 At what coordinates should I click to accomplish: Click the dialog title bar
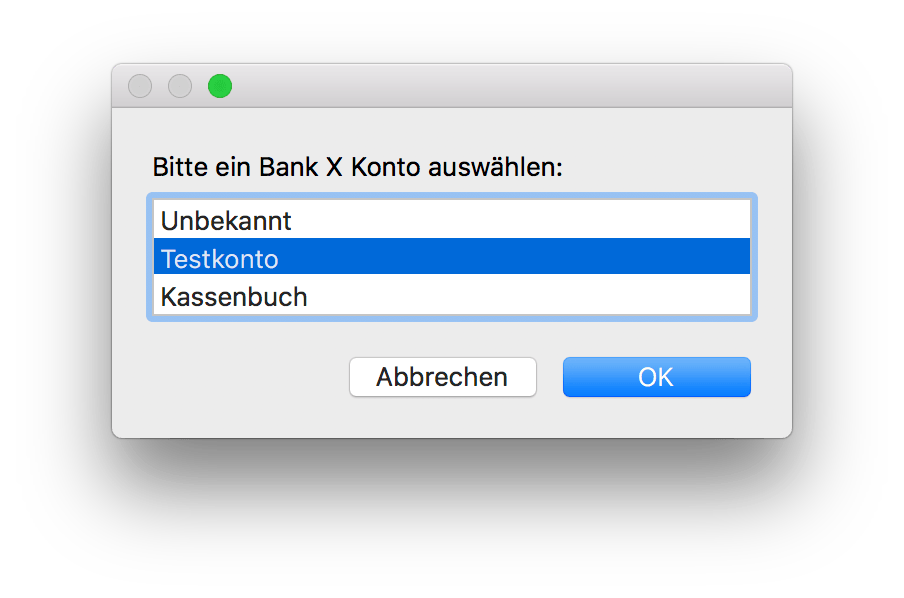tap(450, 86)
